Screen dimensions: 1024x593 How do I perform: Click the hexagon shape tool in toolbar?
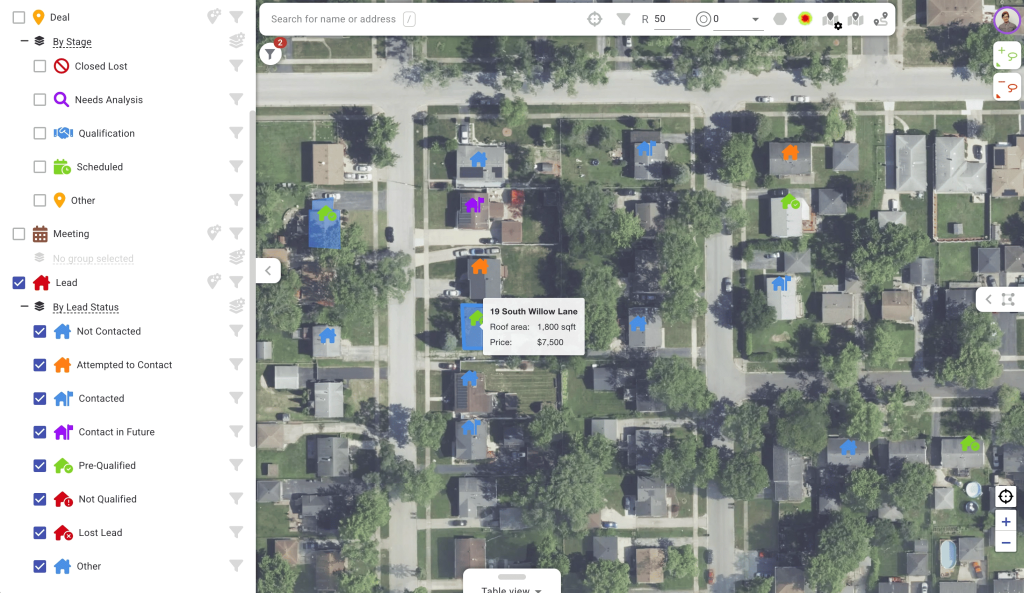coord(780,19)
